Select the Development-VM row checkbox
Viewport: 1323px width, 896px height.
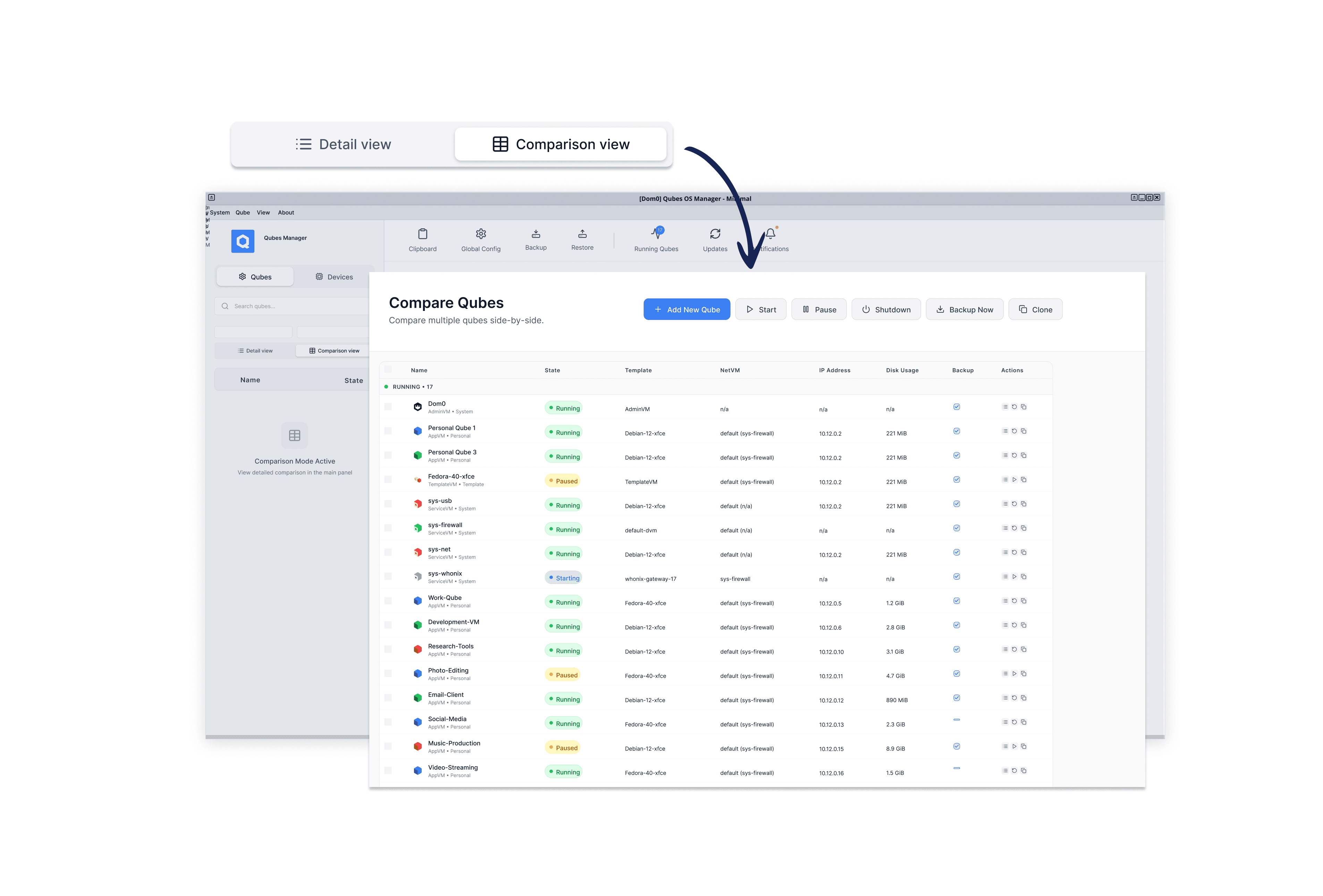click(x=388, y=625)
